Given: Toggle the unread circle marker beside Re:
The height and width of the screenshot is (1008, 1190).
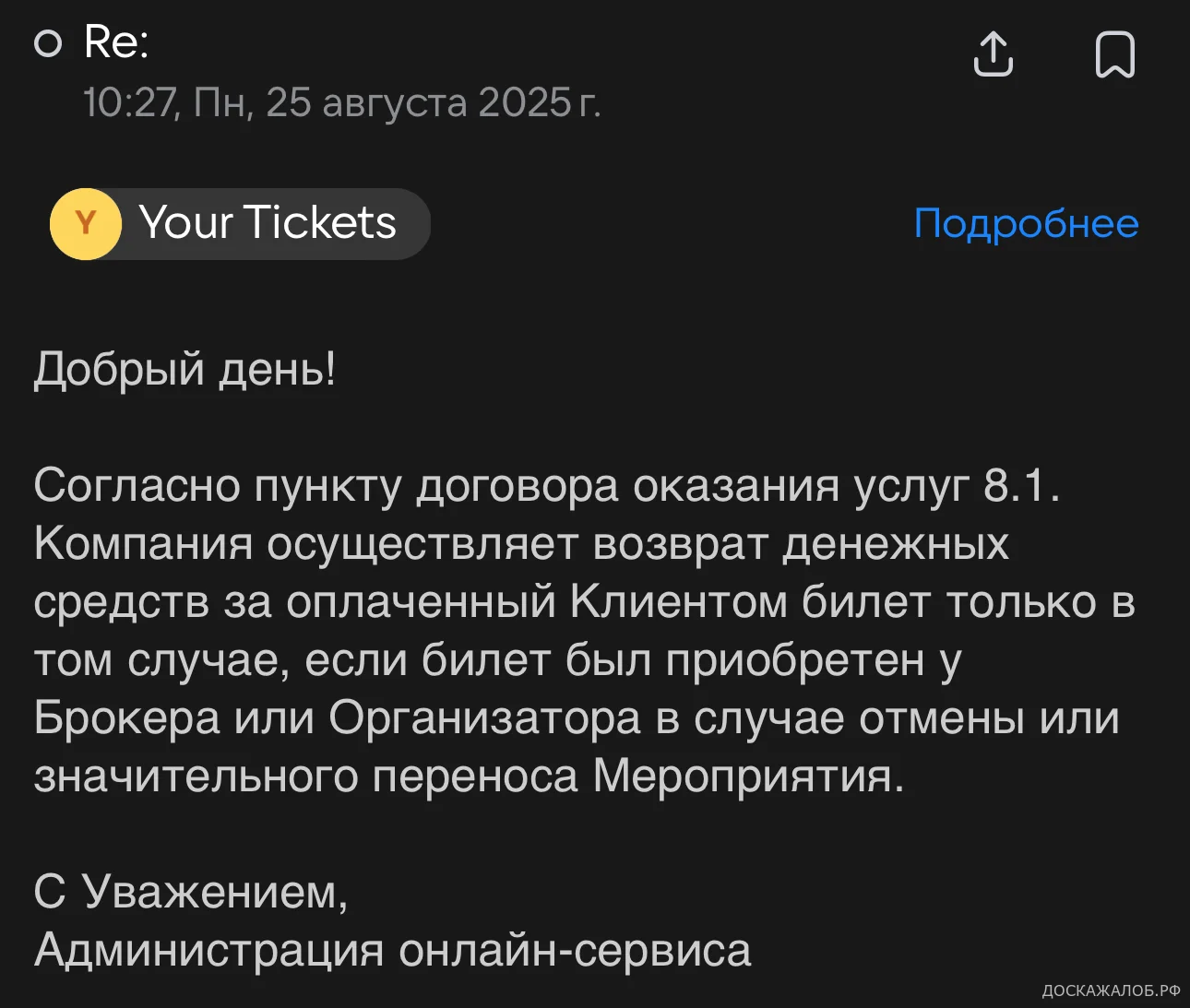Looking at the screenshot, I should [x=48, y=43].
